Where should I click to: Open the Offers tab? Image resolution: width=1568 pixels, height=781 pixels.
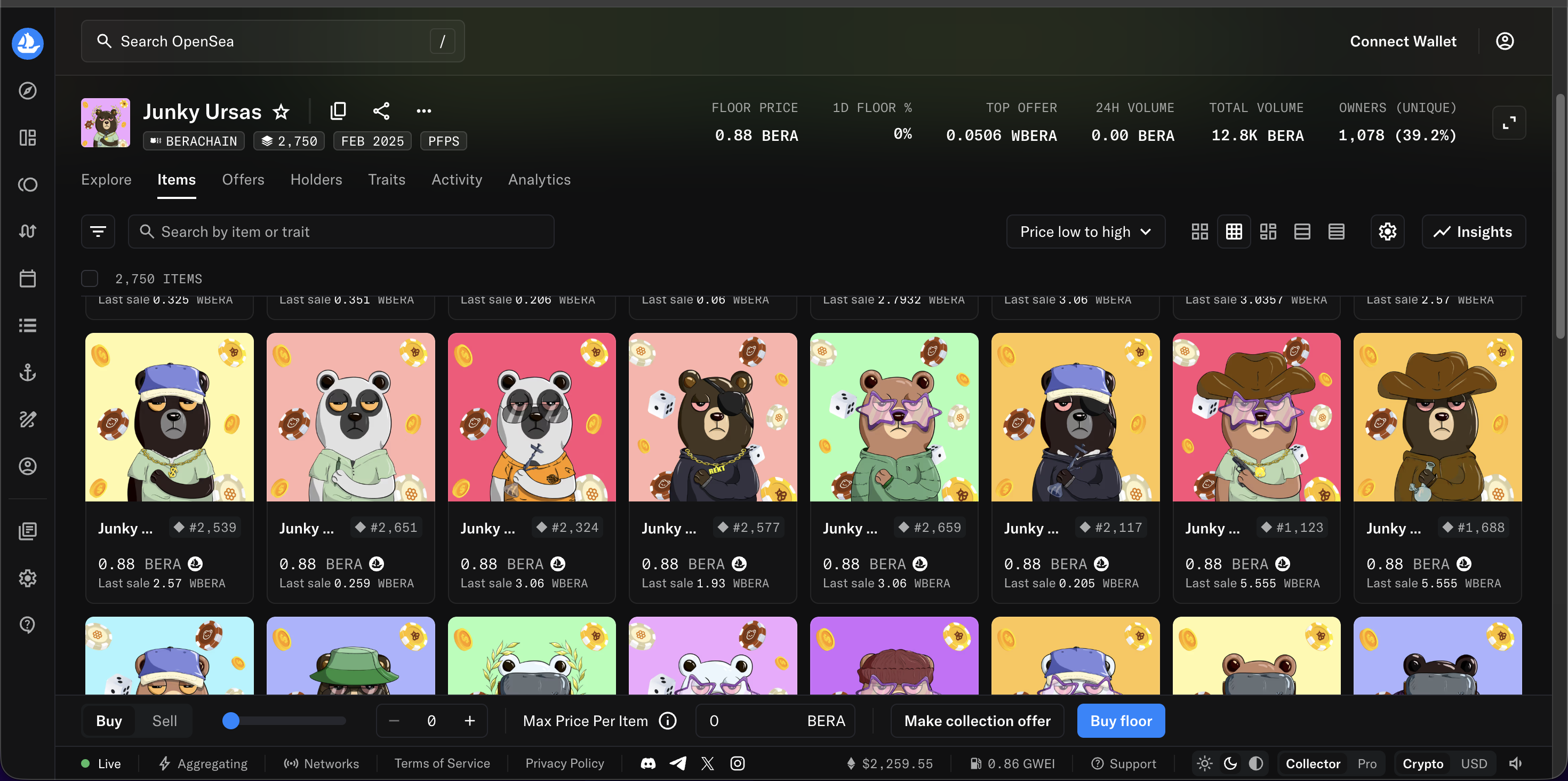[243, 180]
